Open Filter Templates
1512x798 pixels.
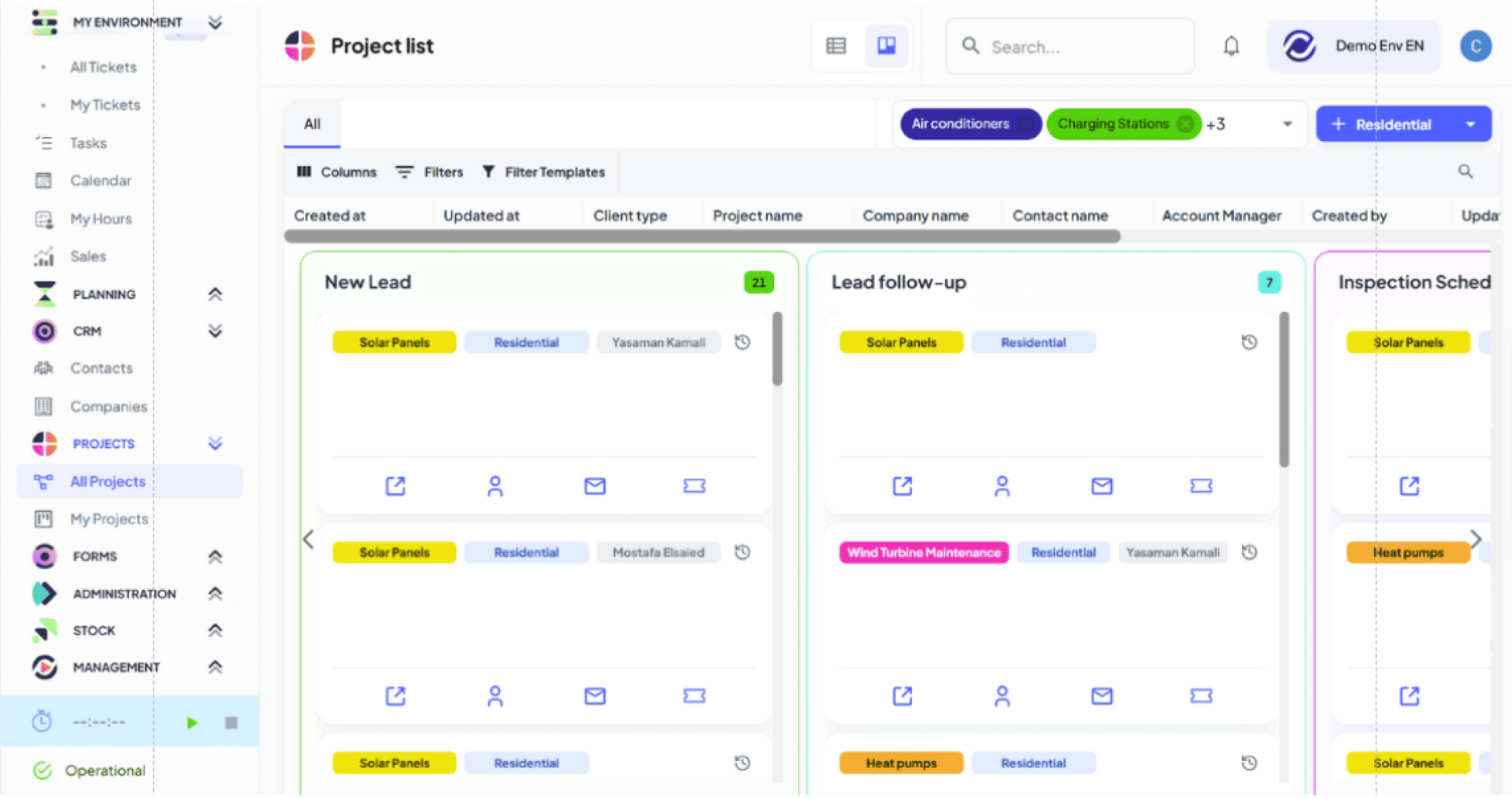pos(543,172)
